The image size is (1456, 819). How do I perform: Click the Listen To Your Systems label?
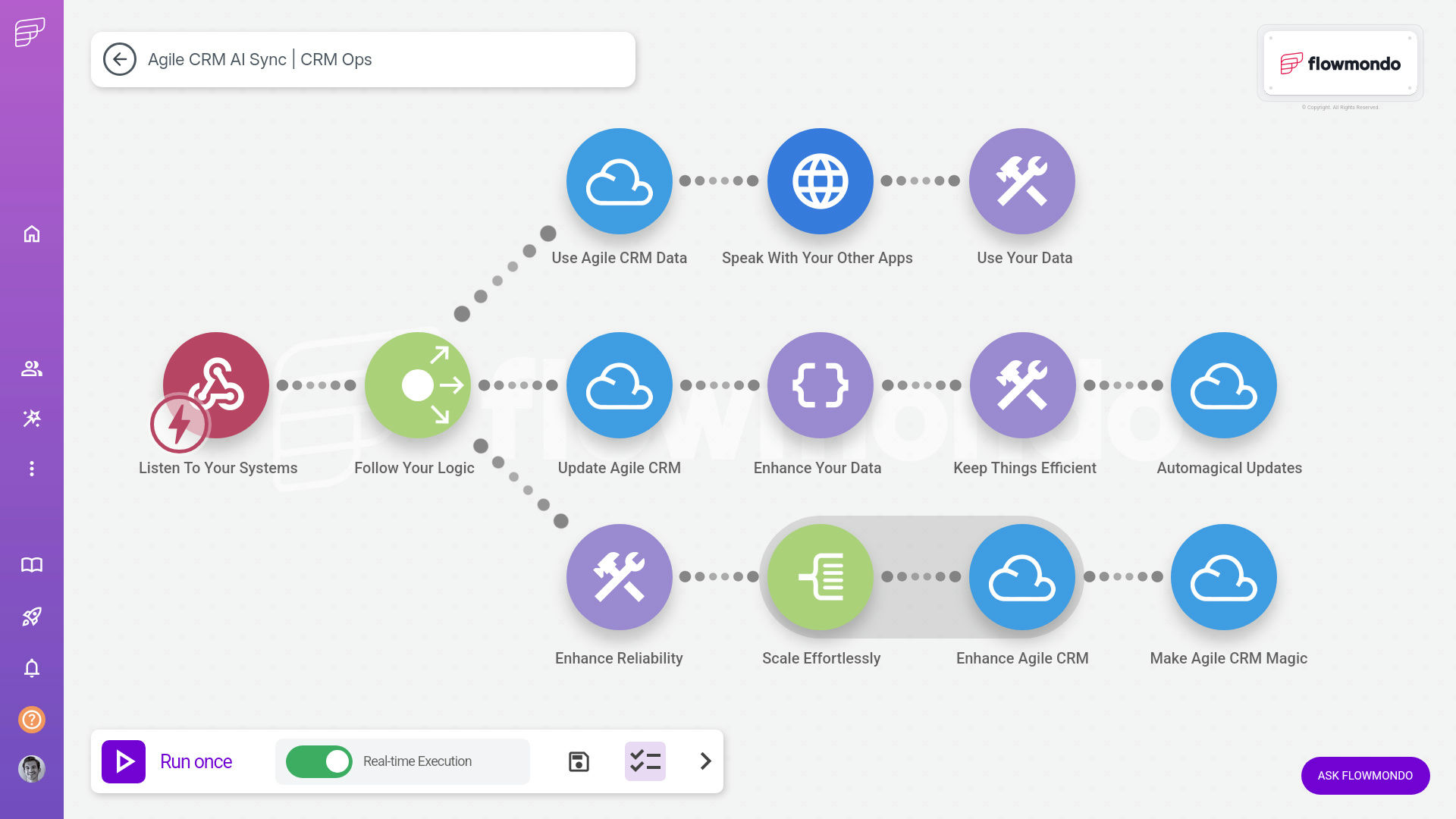coord(218,468)
